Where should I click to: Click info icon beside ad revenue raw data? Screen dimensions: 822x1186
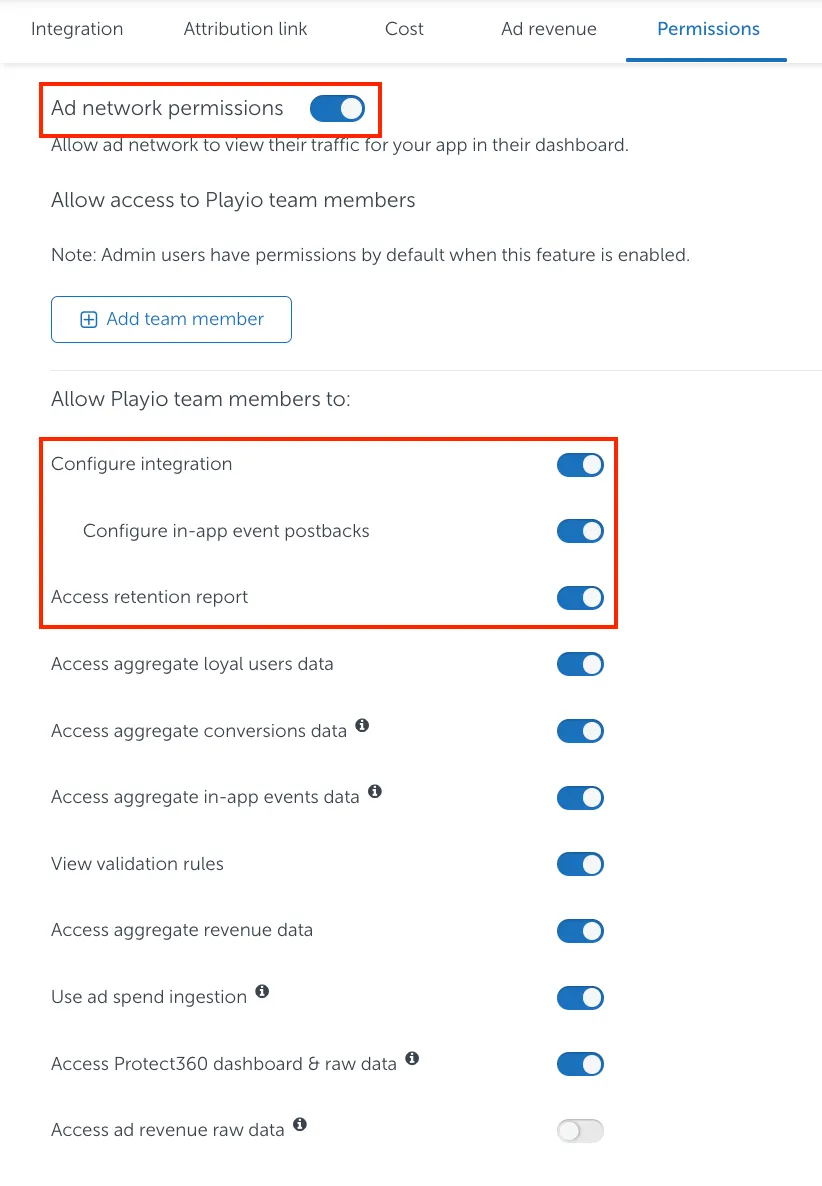click(x=300, y=1124)
